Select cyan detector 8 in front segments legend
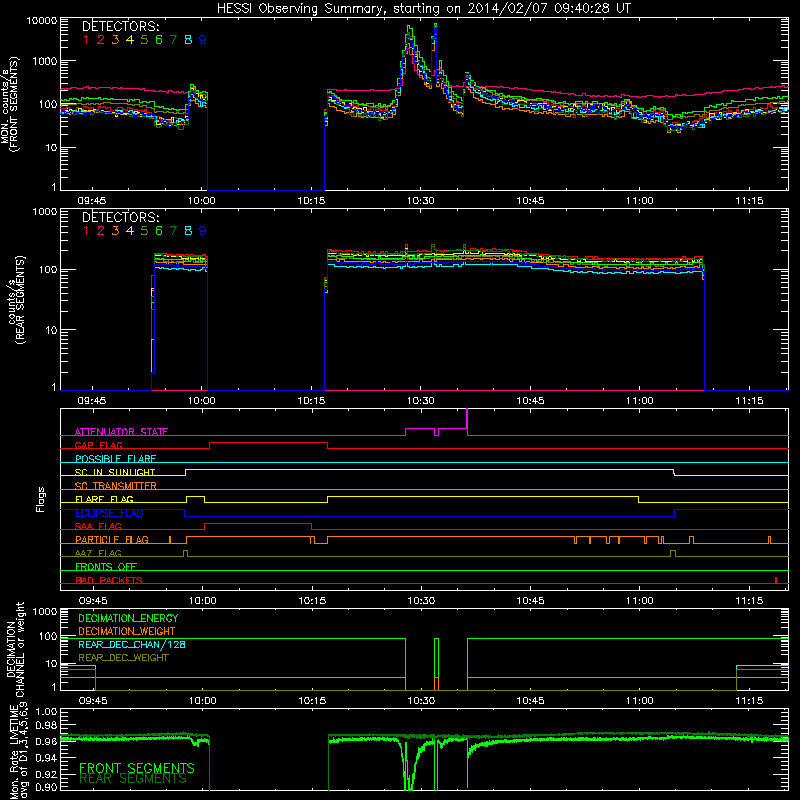Viewport: 800px width, 800px height. (188, 40)
